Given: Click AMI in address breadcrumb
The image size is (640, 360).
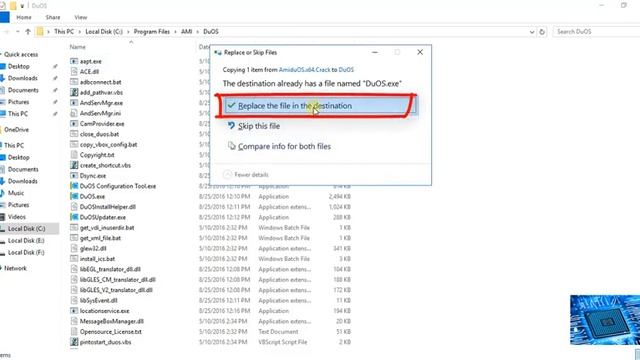Looking at the screenshot, I should click(x=187, y=31).
